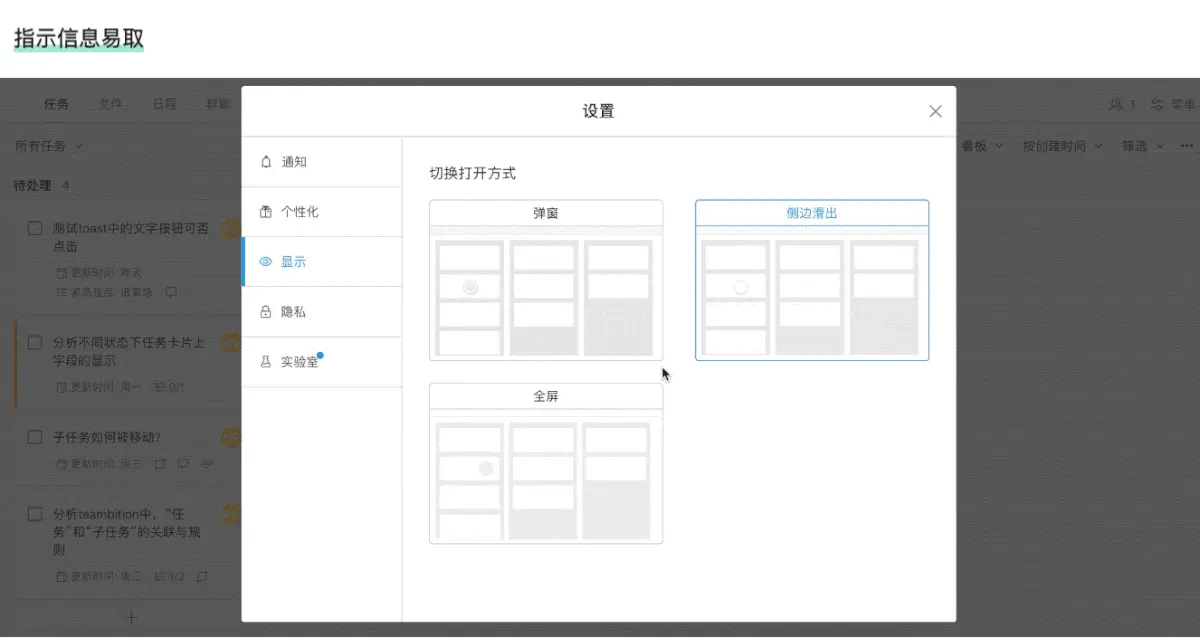Image resolution: width=1200 pixels, height=638 pixels.
Task: Switch to the 文件 tab behind dialog
Action: point(110,104)
